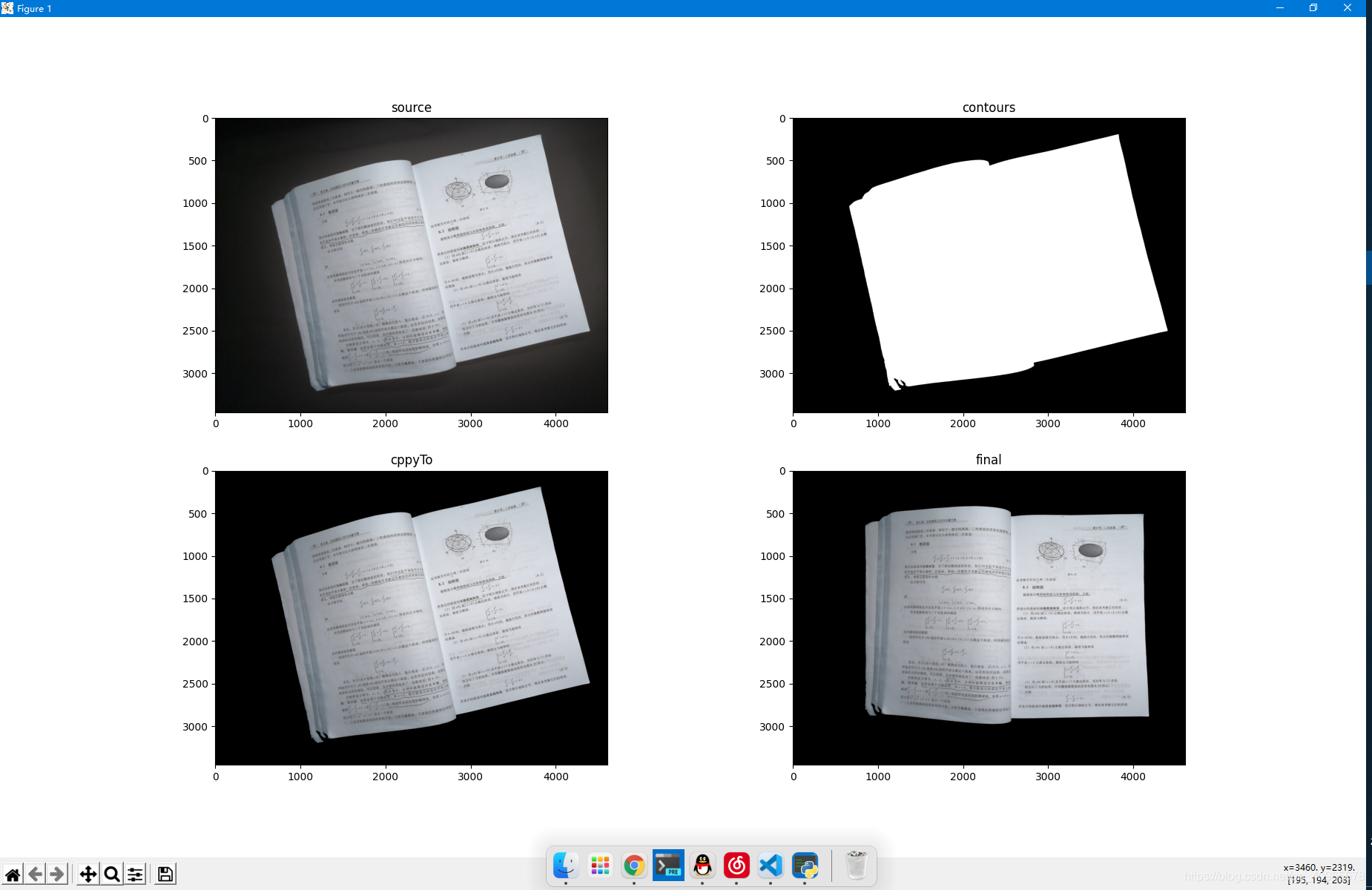This screenshot has width=1372, height=890.
Task: Click the Figure 1 window title
Action: click(34, 8)
